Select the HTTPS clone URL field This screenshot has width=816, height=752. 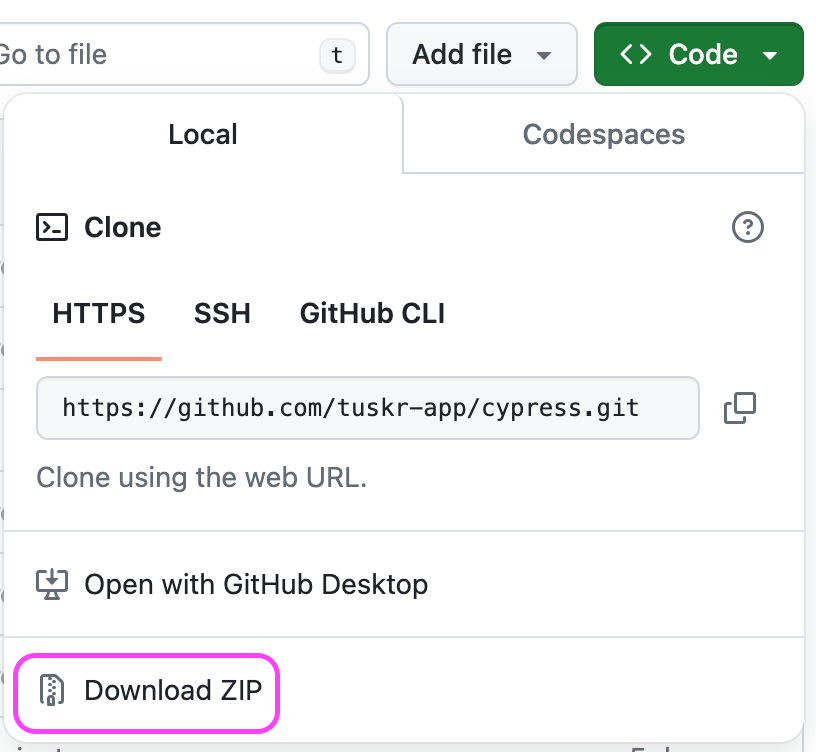367,408
